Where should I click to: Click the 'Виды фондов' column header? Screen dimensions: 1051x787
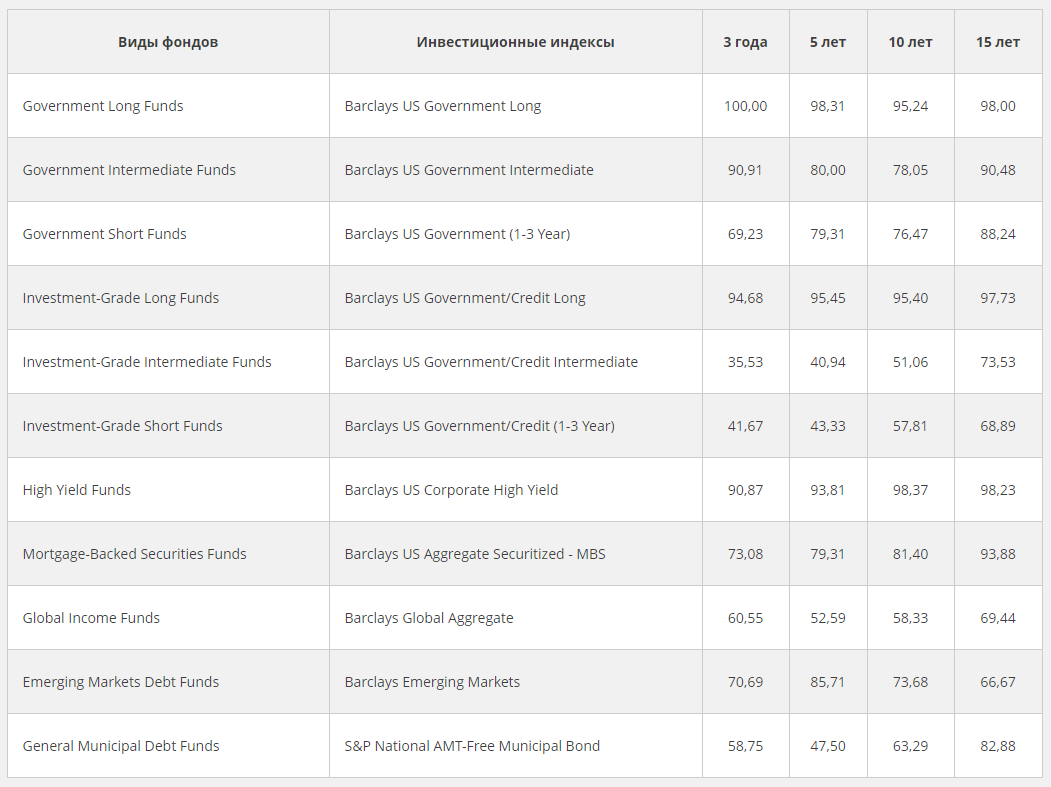coord(168,42)
